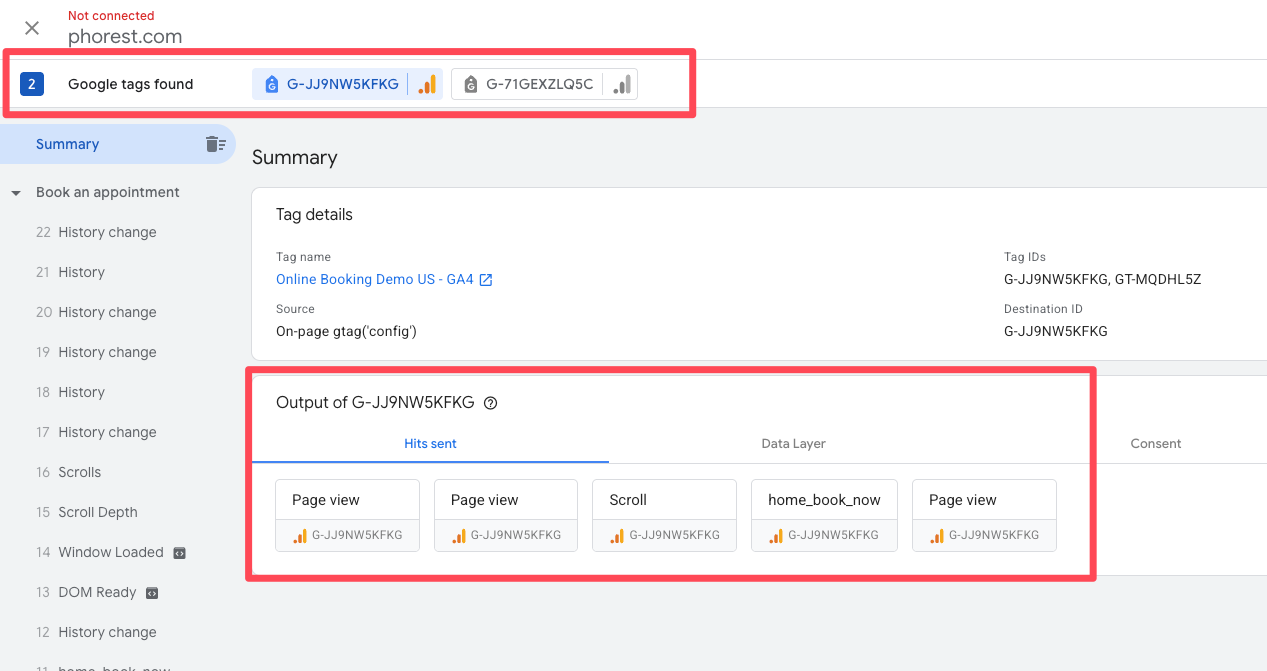Click the clear events icon beside Summary
The image size is (1267, 671).
[x=215, y=144]
